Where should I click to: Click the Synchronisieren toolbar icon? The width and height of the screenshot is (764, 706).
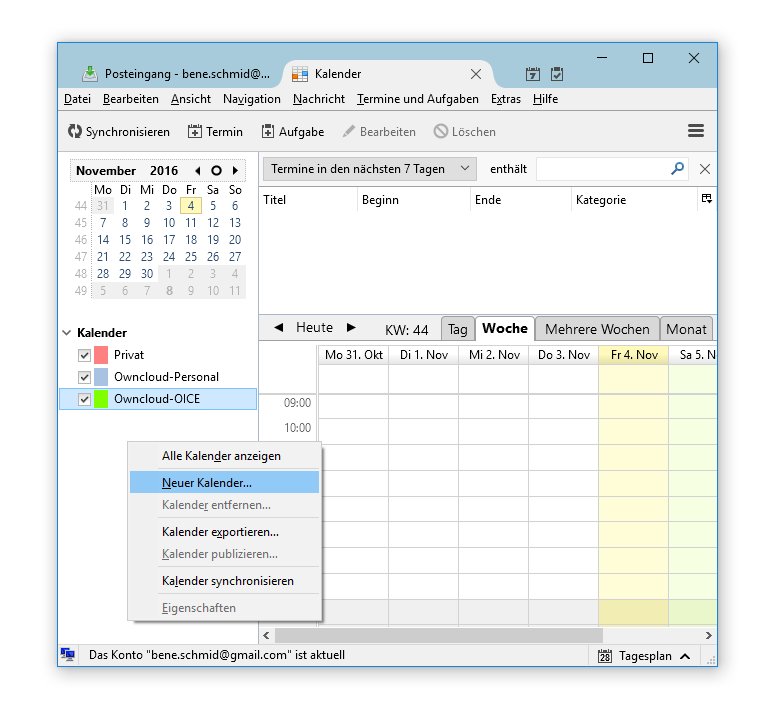click(75, 132)
